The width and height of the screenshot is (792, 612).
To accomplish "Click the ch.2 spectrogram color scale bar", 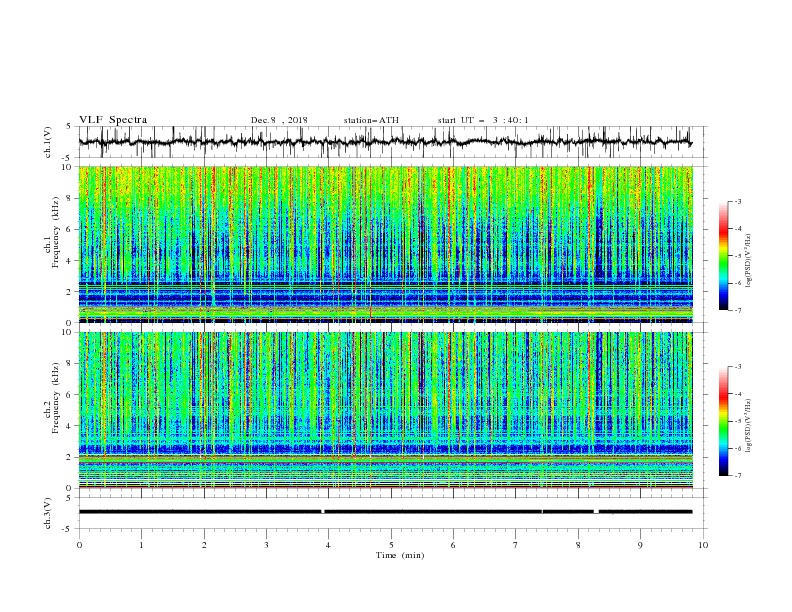I will coord(723,421).
